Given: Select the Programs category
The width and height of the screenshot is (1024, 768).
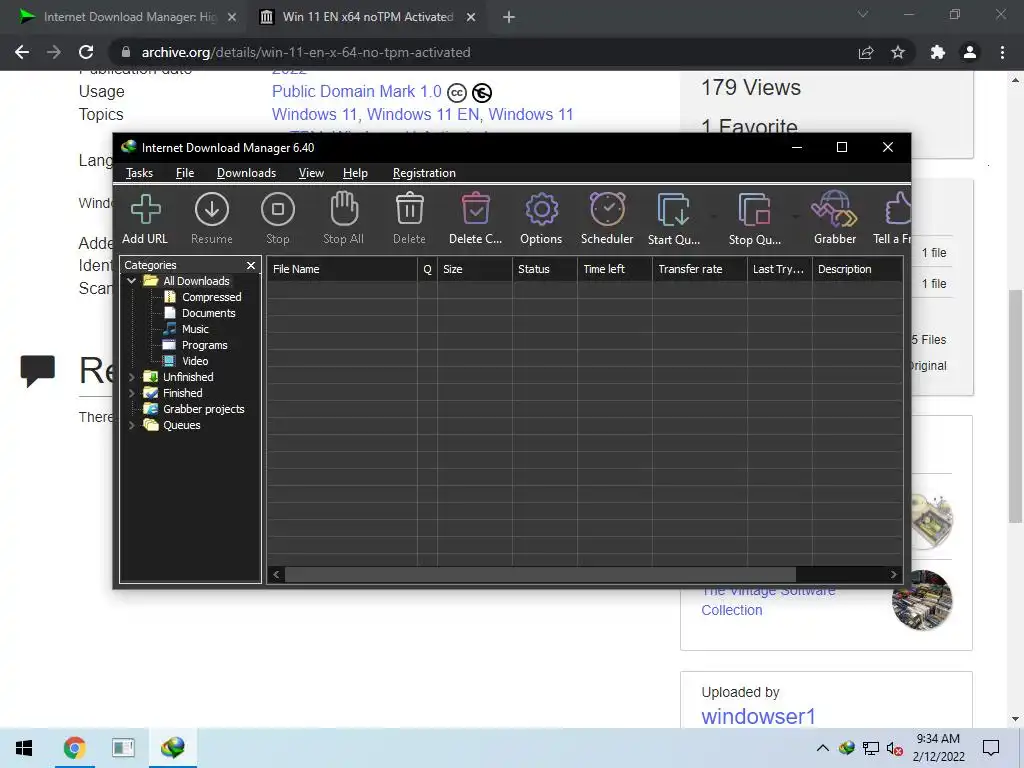Looking at the screenshot, I should coord(204,345).
